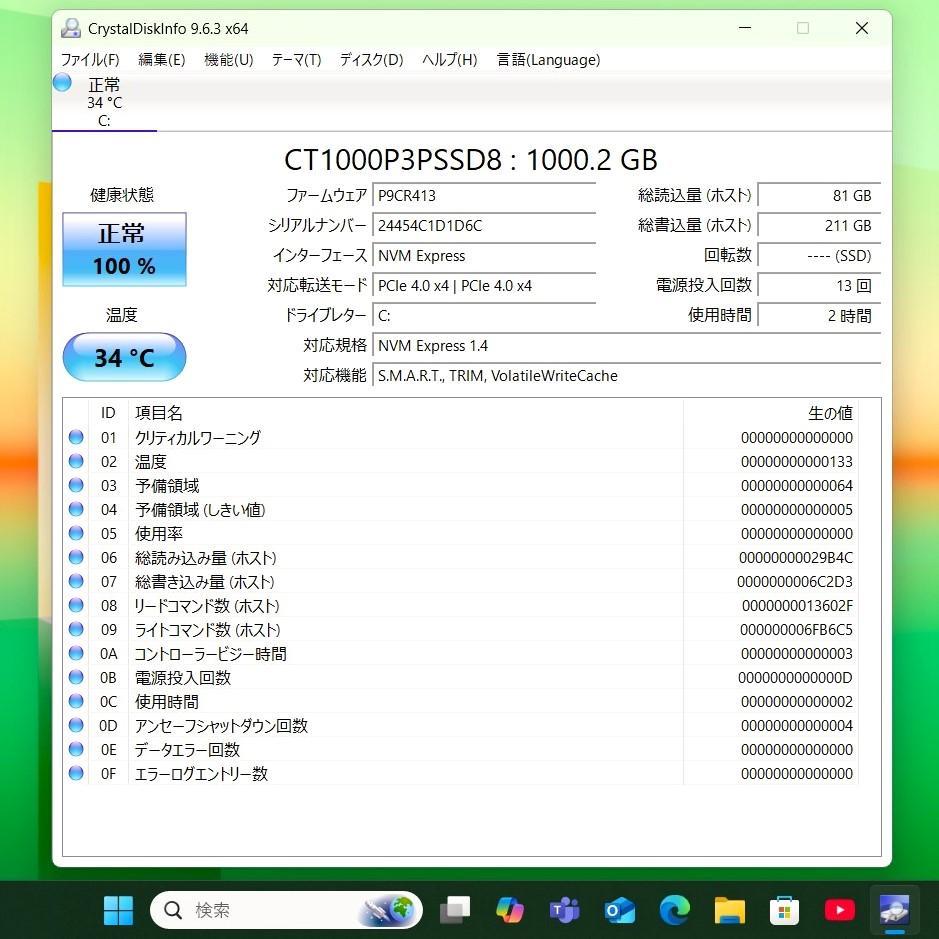The width and height of the screenshot is (939, 939).
Task: Click raw value 0000000029B4C
Action: [796, 558]
